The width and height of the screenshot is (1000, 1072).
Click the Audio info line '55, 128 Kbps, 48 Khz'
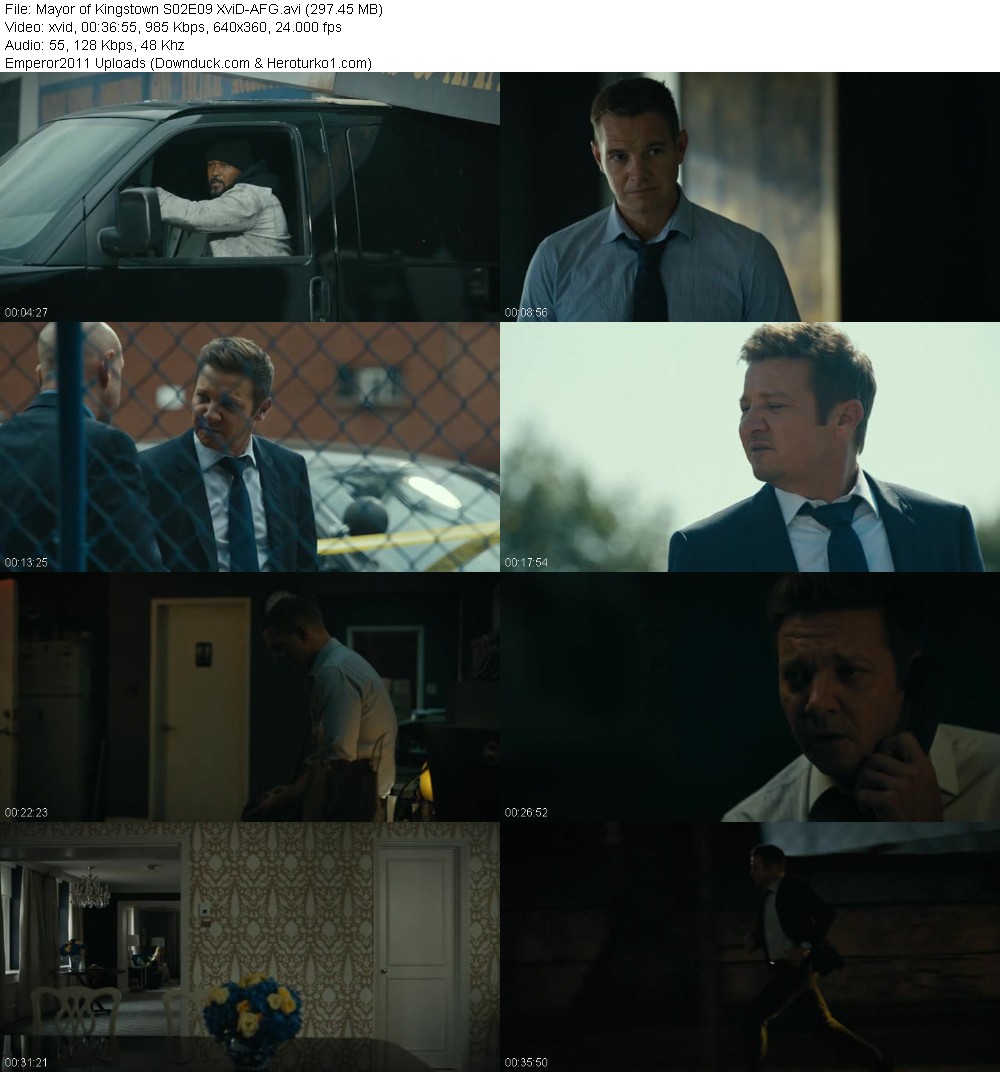(94, 45)
